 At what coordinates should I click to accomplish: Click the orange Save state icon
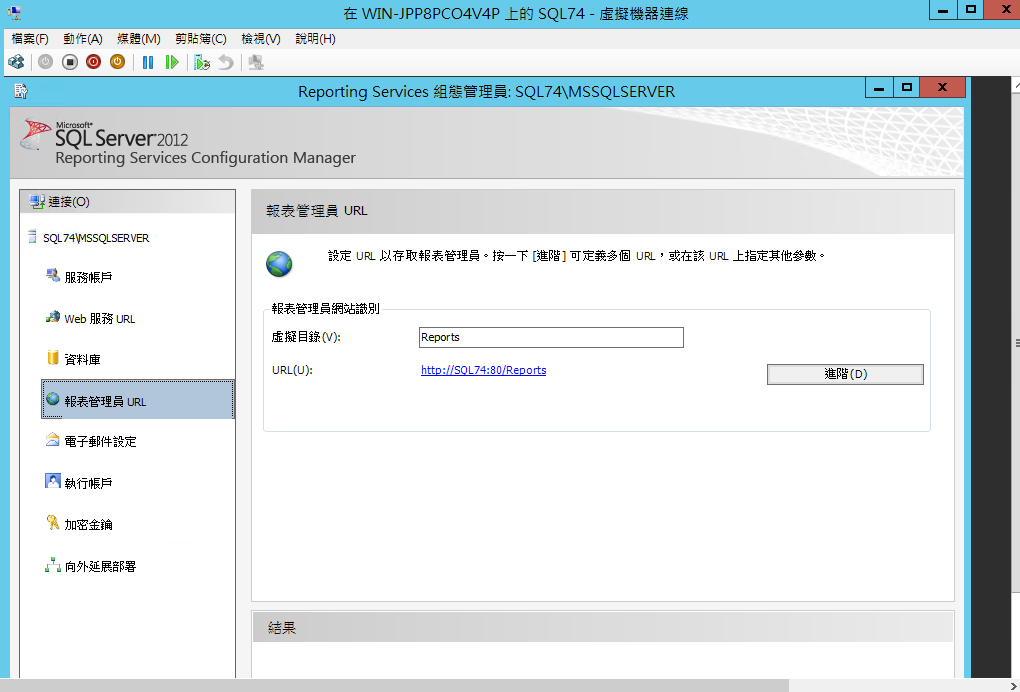117,62
